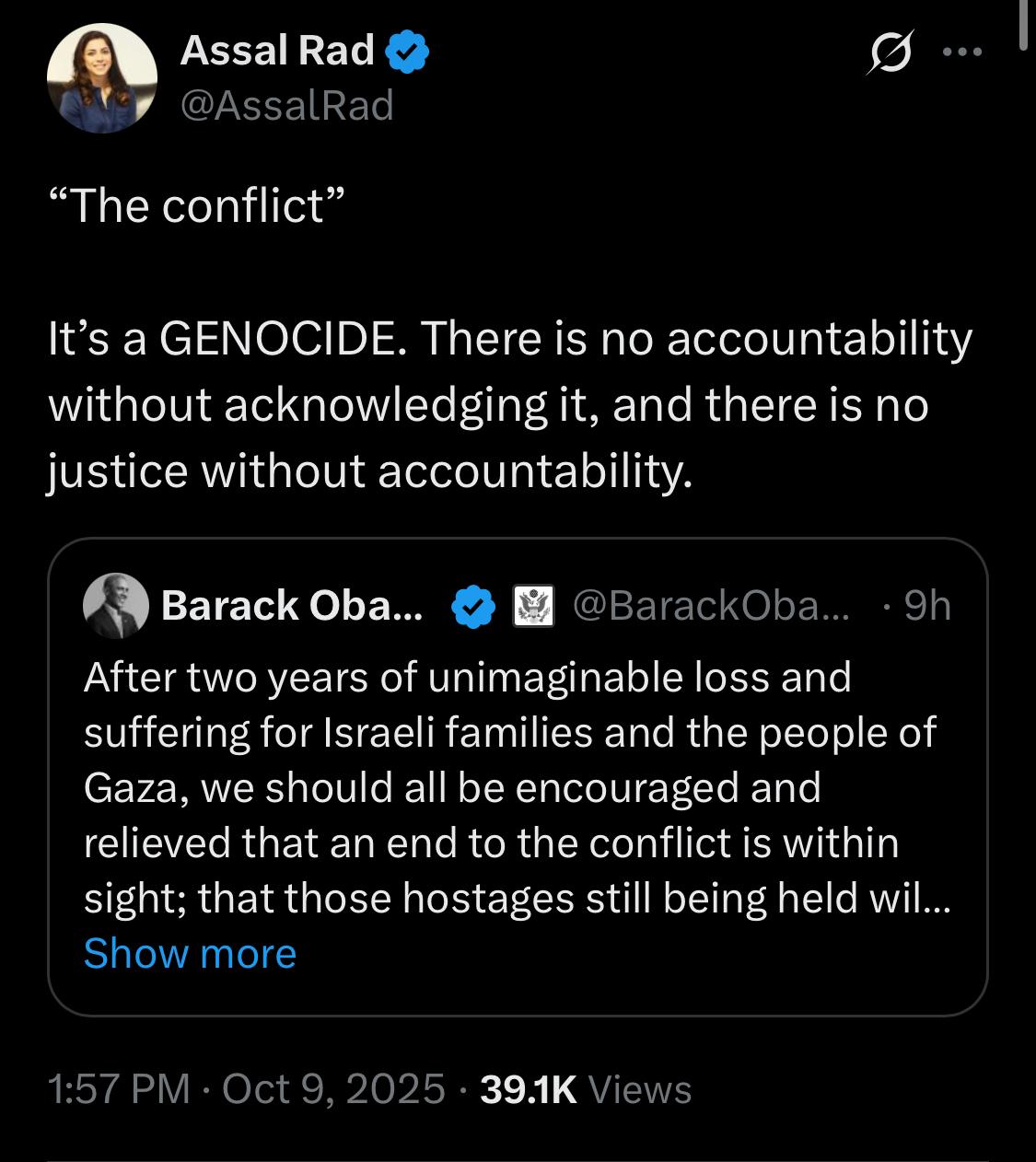Click the 9h timestamp on quoted post
Image resolution: width=1036 pixels, height=1162 pixels.
pos(926,606)
